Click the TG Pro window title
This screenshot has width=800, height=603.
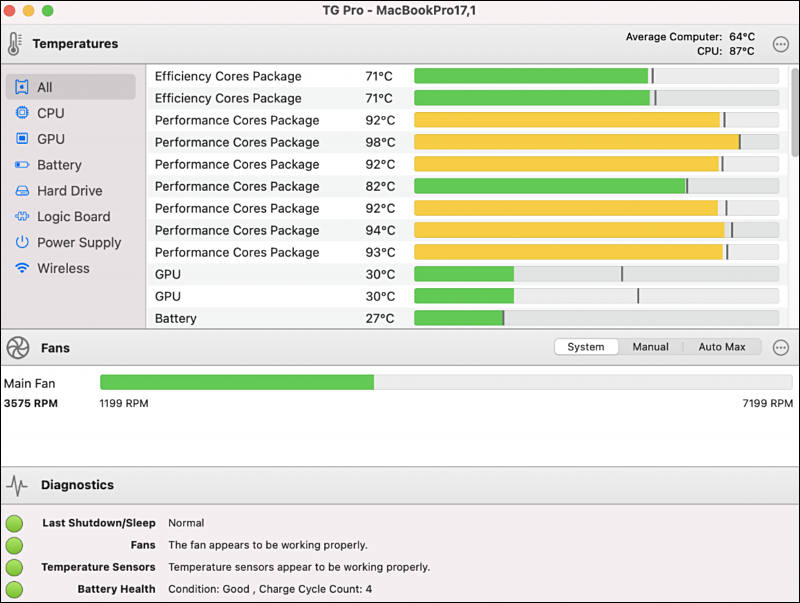pyautogui.click(x=399, y=10)
